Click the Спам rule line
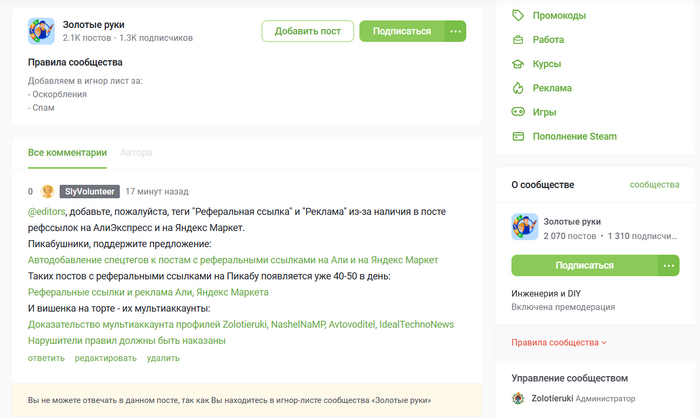The height and width of the screenshot is (418, 700). pyautogui.click(x=41, y=108)
